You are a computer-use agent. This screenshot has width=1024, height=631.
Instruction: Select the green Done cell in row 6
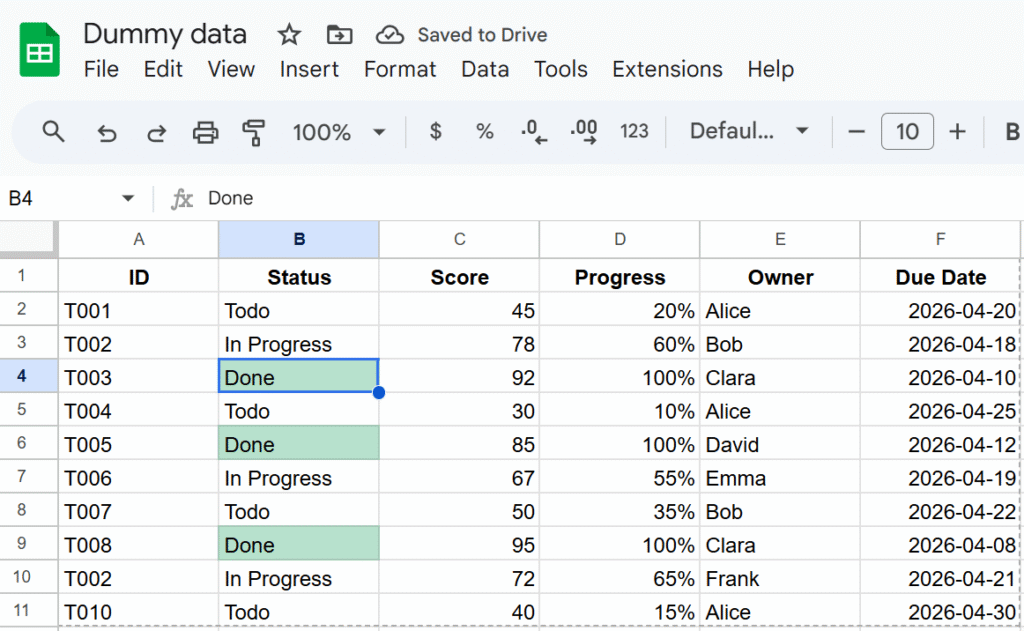pos(299,444)
